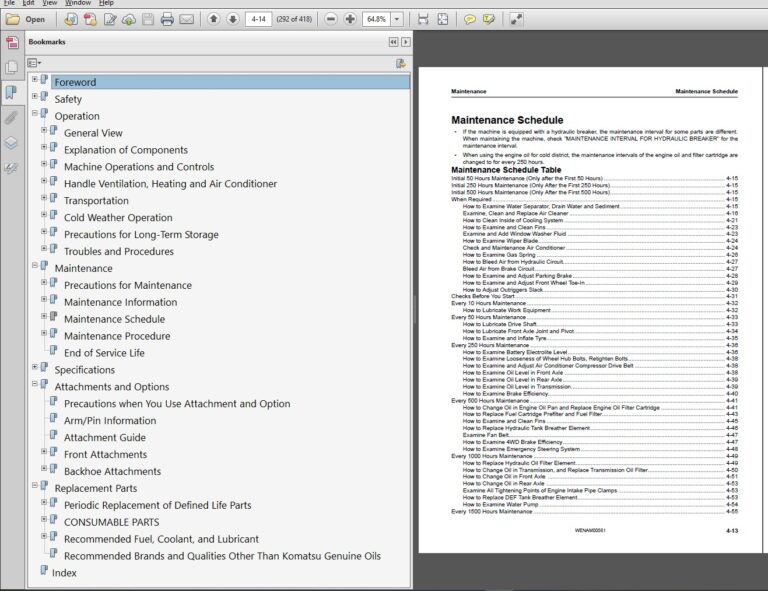
Task: Click the Open button label
Action: tap(35, 20)
